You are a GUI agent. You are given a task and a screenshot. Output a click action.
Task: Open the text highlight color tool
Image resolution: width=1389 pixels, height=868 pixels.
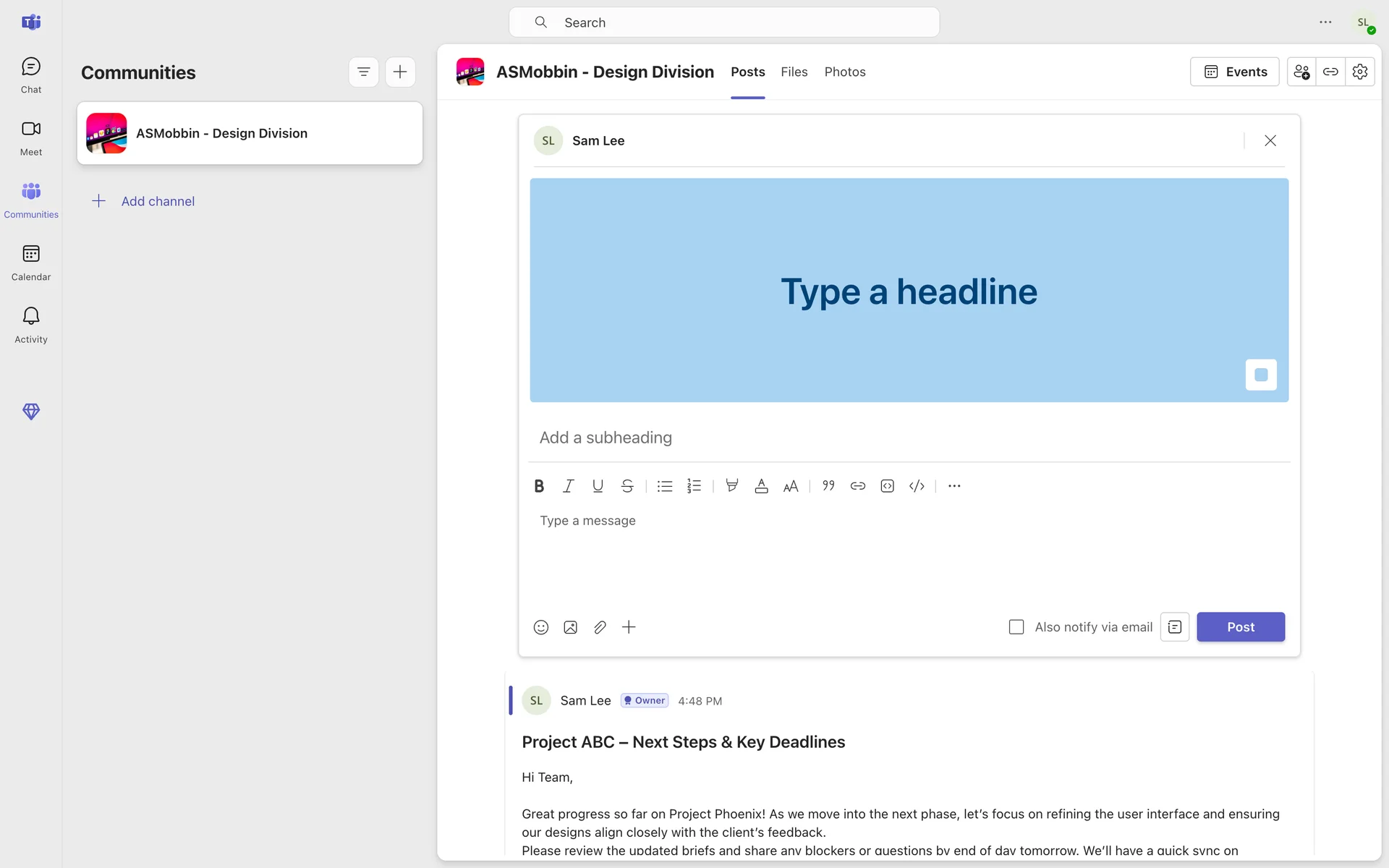click(x=732, y=486)
